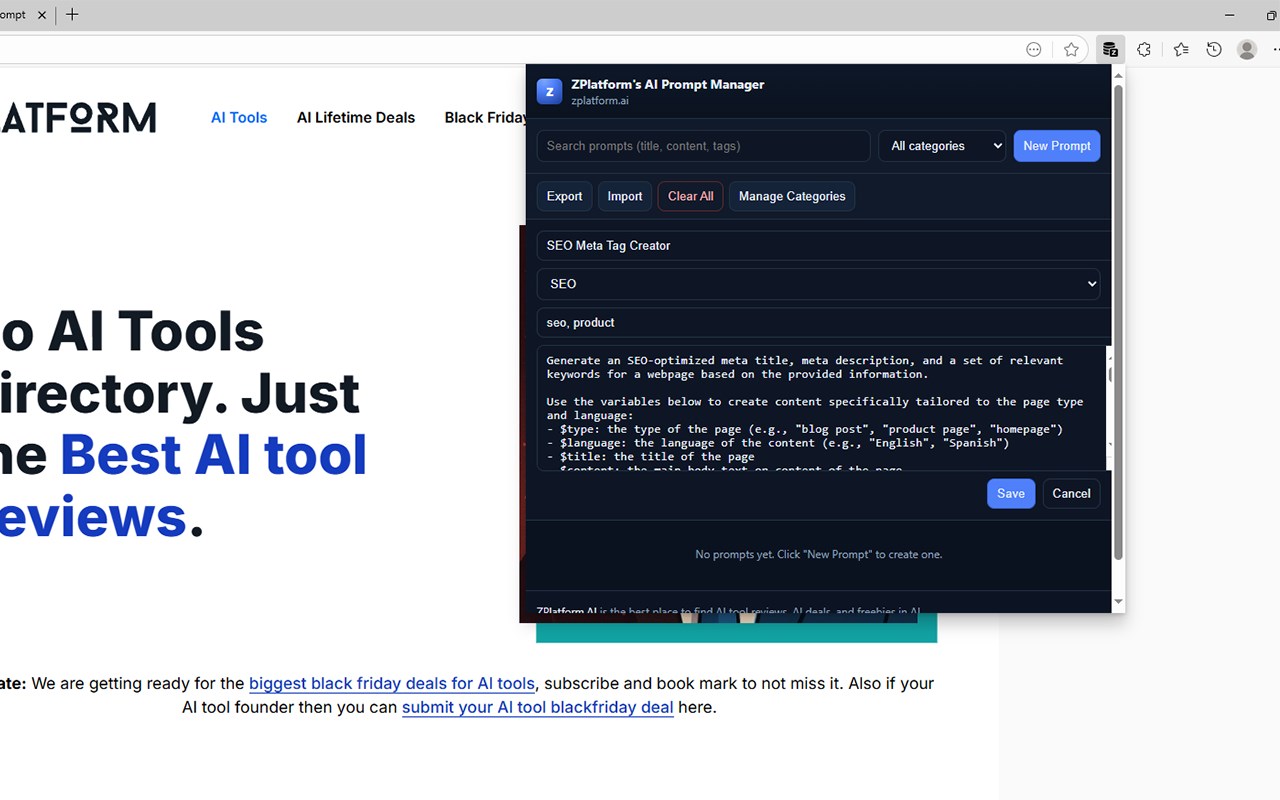
Task: Open the browser Extensions puzzle icon
Action: tap(1144, 50)
